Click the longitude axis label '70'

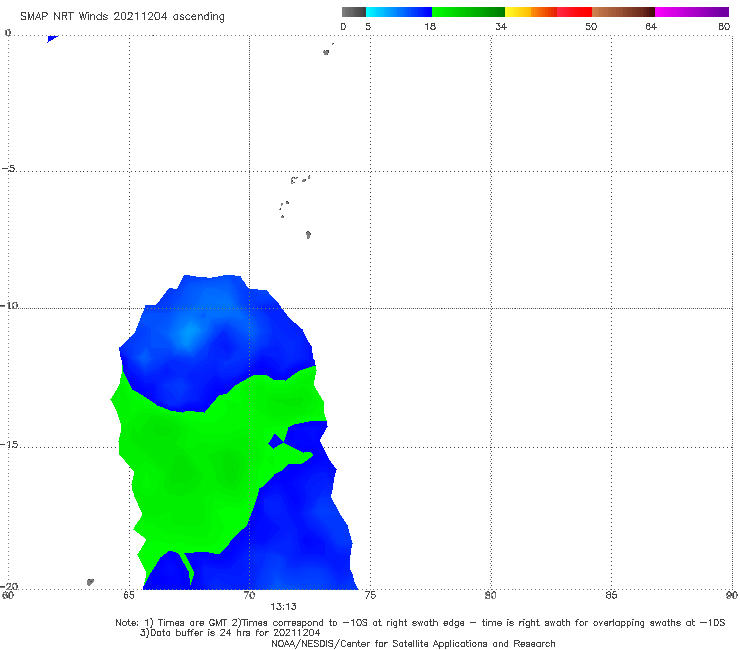[249, 595]
